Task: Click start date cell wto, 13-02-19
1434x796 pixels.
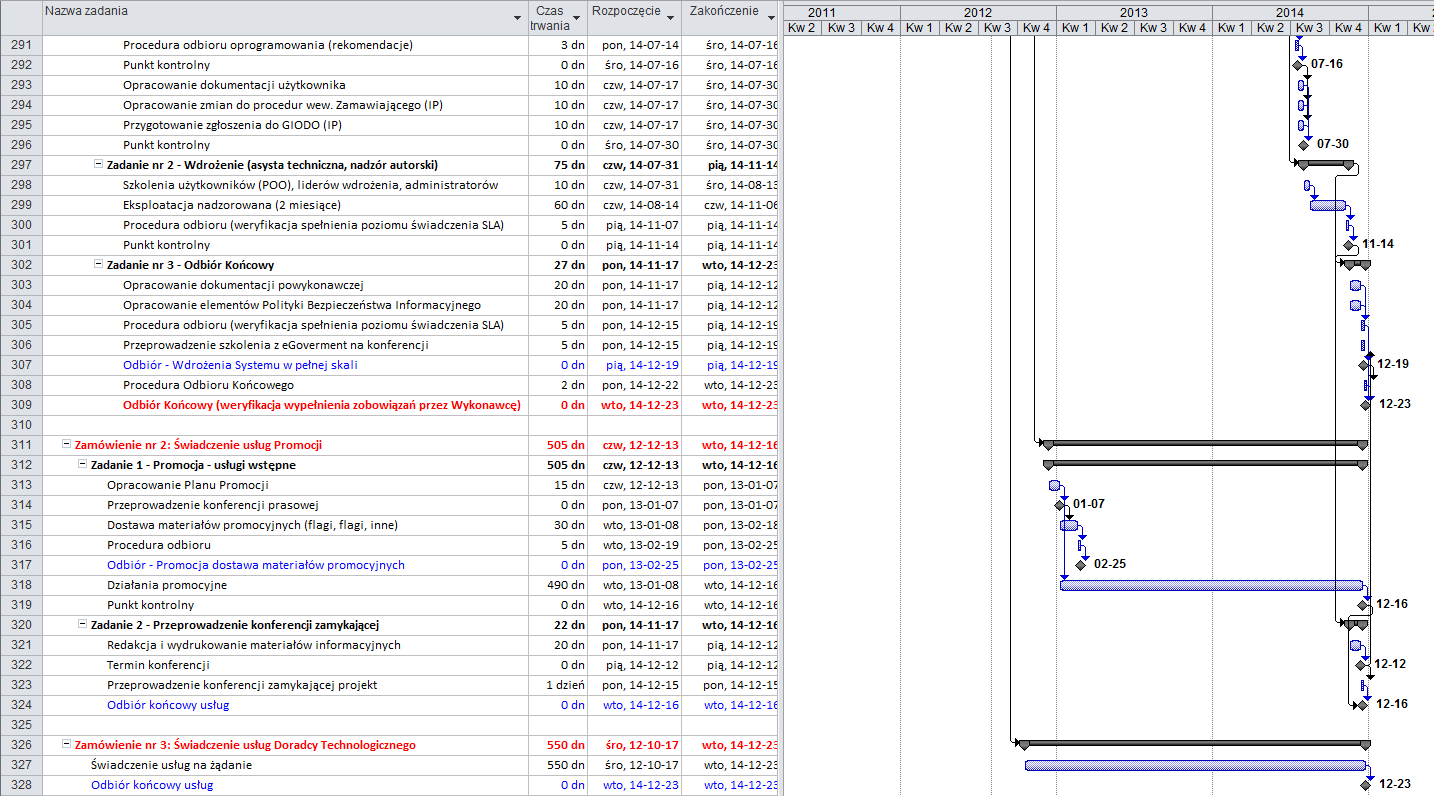Action: point(635,545)
